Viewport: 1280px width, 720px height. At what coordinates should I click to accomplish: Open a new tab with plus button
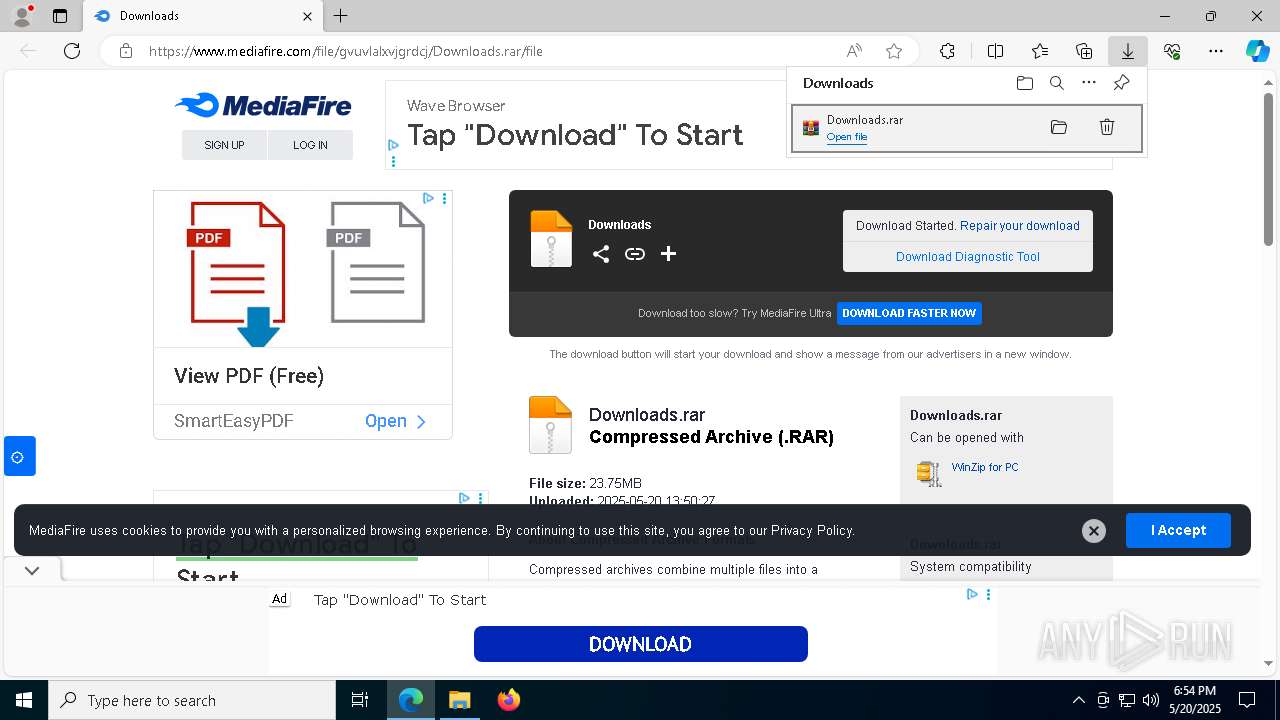pyautogui.click(x=341, y=16)
